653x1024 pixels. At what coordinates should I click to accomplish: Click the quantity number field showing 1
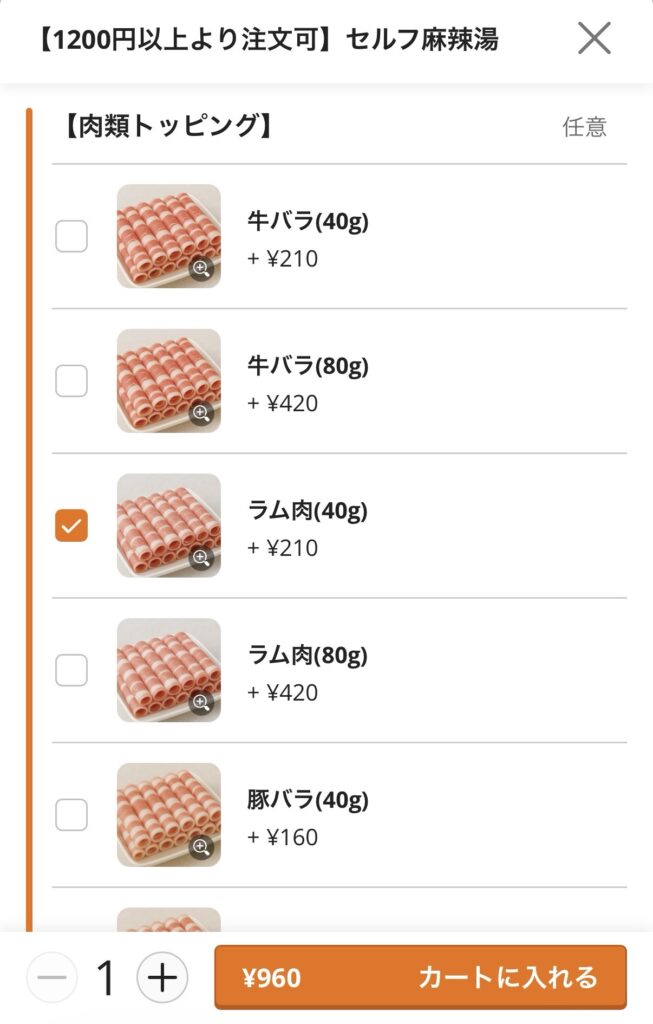[x=106, y=978]
